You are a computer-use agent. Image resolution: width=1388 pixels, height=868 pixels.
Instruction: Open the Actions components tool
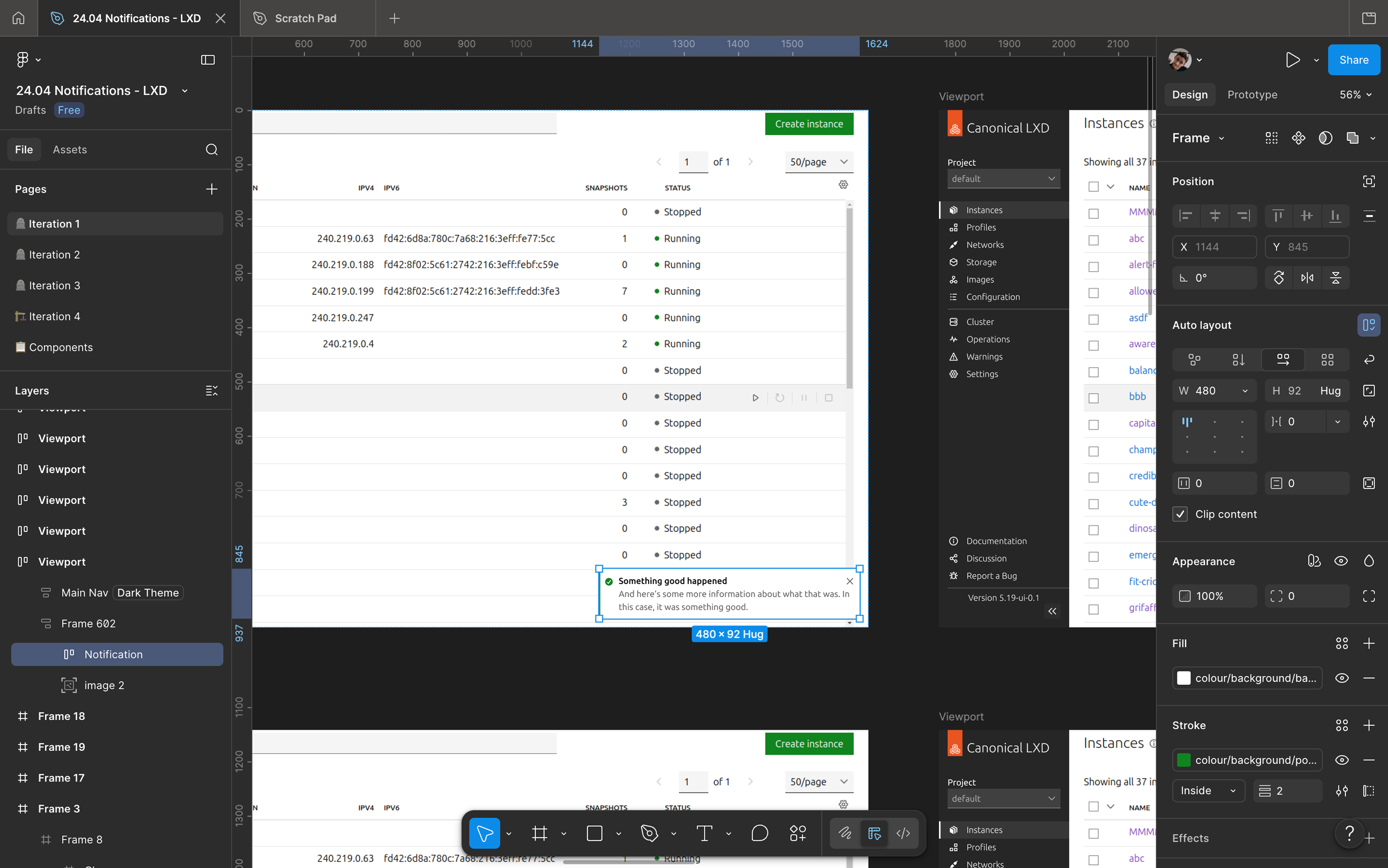(798, 833)
